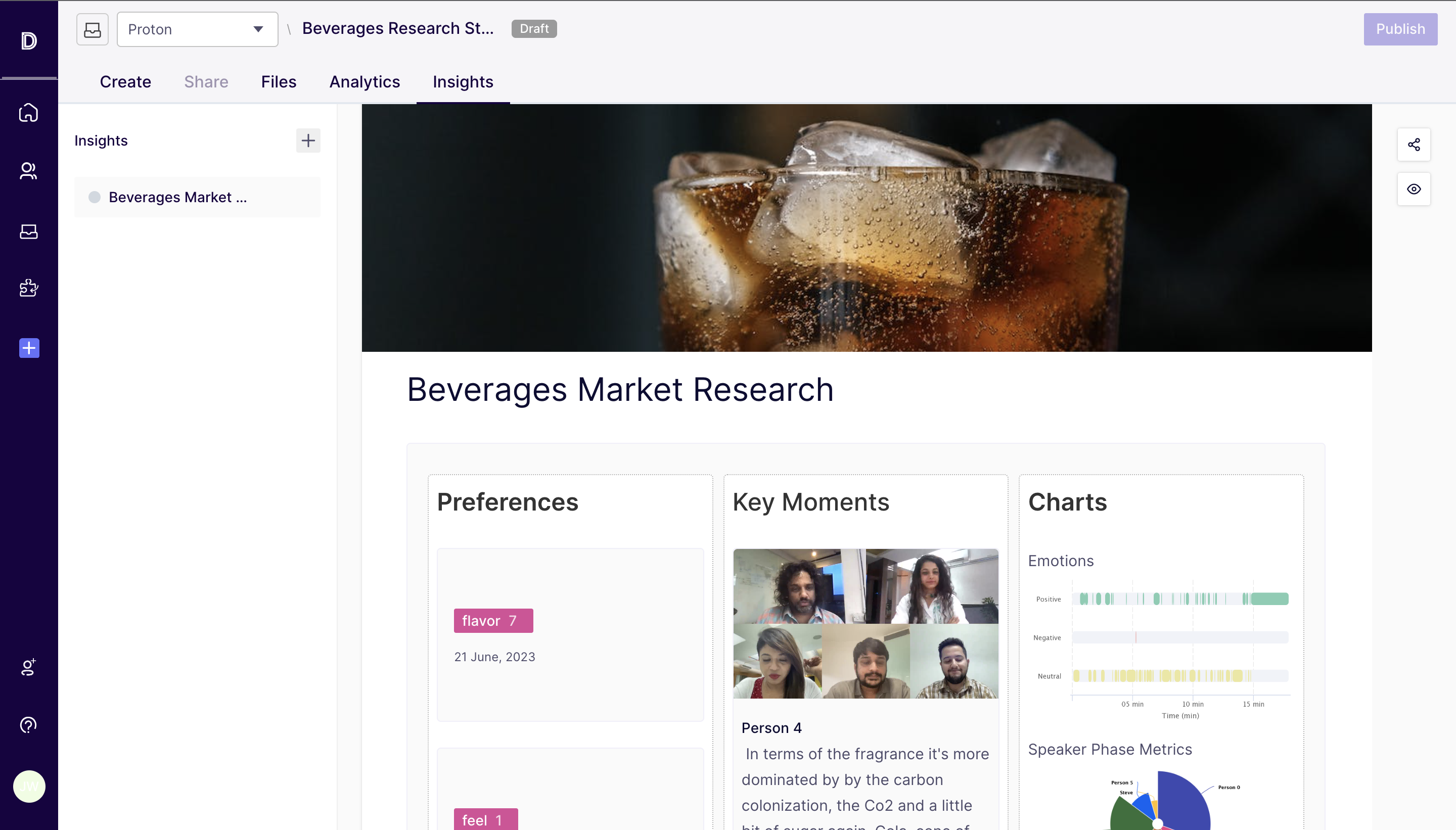Click the Preferences heading
This screenshot has width=1456, height=830.
pos(508,501)
